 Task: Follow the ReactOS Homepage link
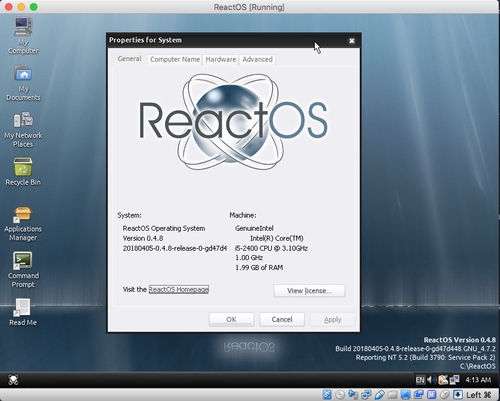tap(179, 289)
